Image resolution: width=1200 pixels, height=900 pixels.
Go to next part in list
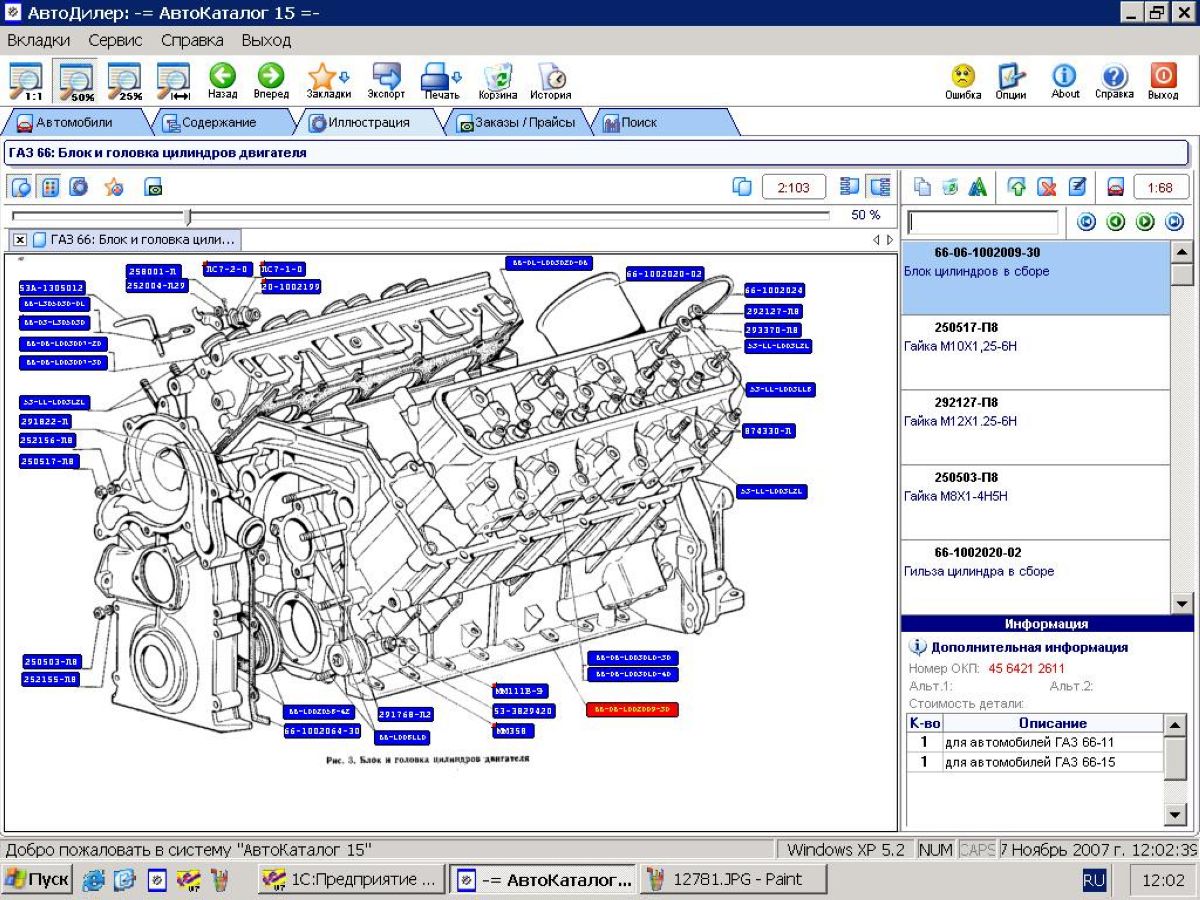click(1145, 222)
